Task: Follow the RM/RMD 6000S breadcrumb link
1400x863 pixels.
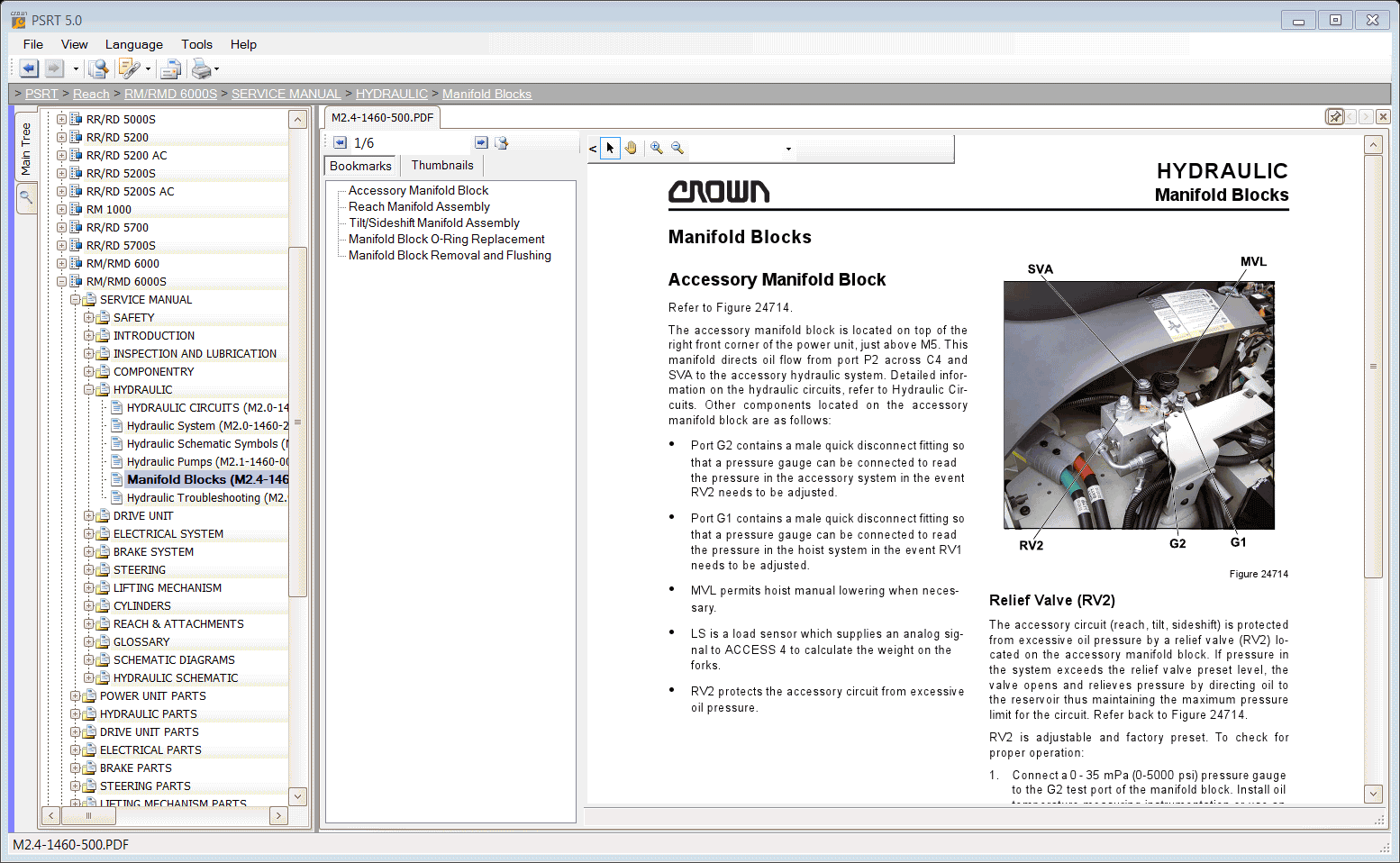Action: point(170,94)
